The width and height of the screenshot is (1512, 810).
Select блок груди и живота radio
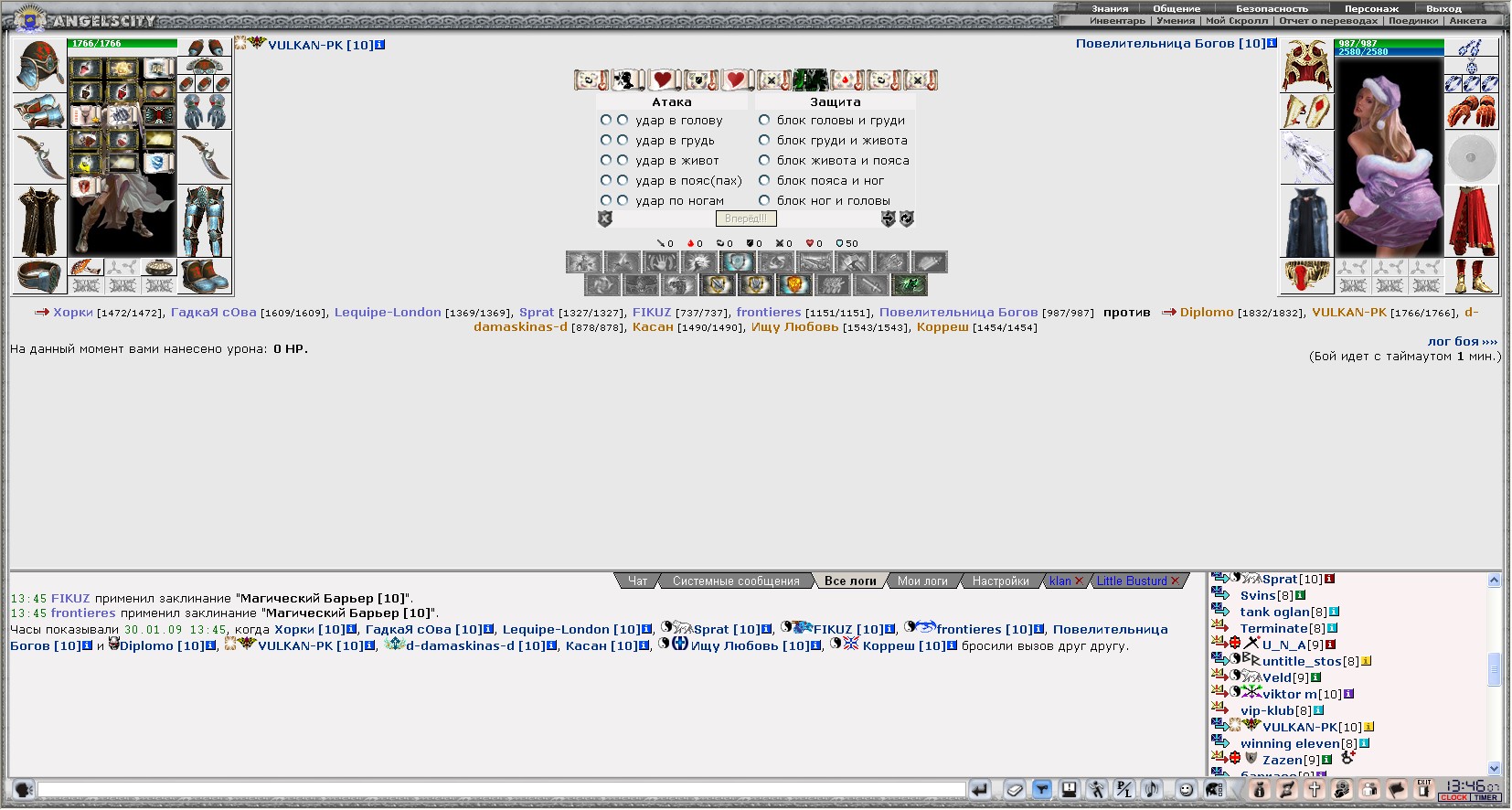click(764, 140)
